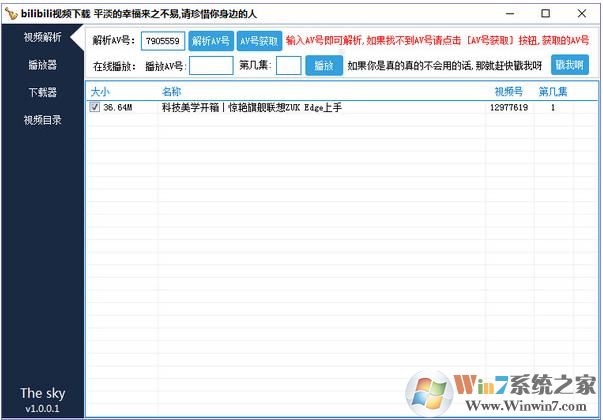Image resolution: width=603 pixels, height=420 pixels.
Task: Select the video title 科技美学开箱 row
Action: (252, 107)
